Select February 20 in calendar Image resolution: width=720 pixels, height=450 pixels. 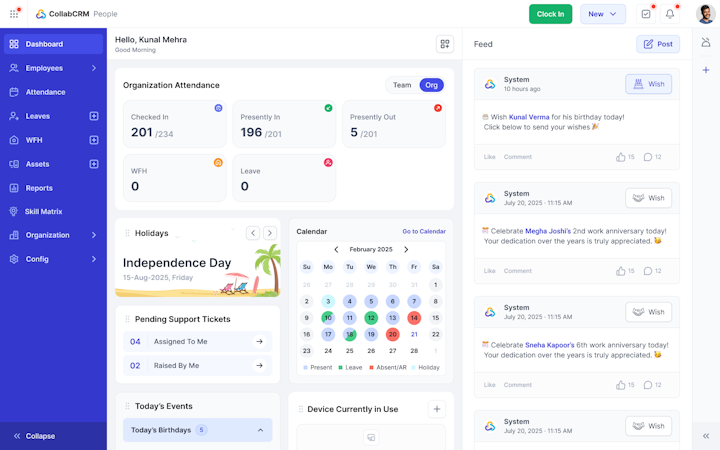(393, 334)
